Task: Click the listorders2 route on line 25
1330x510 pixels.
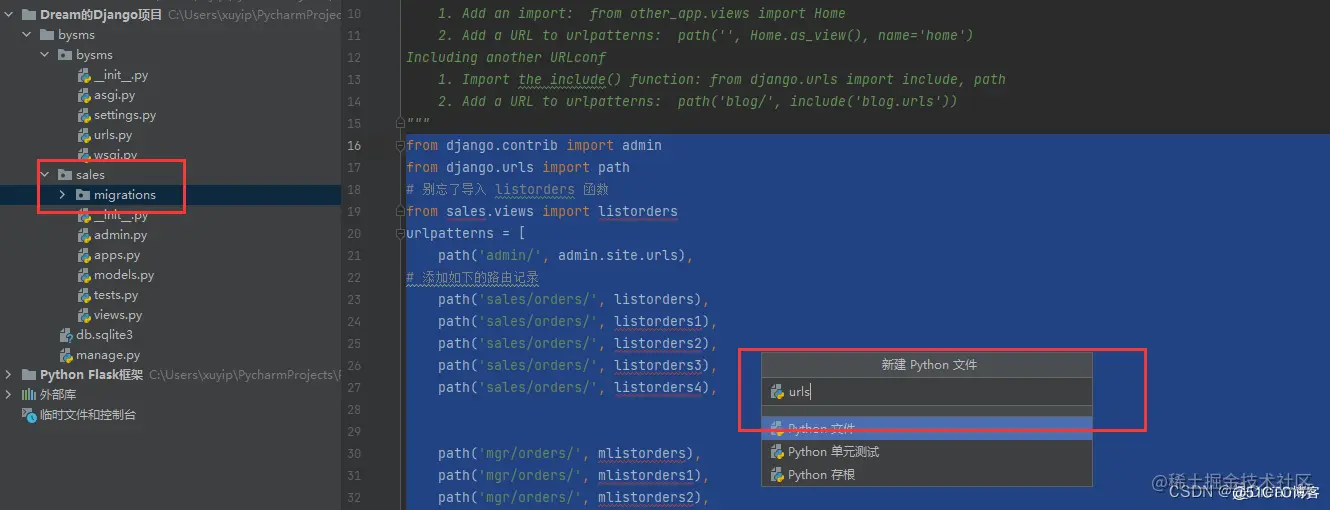Action: [x=578, y=343]
